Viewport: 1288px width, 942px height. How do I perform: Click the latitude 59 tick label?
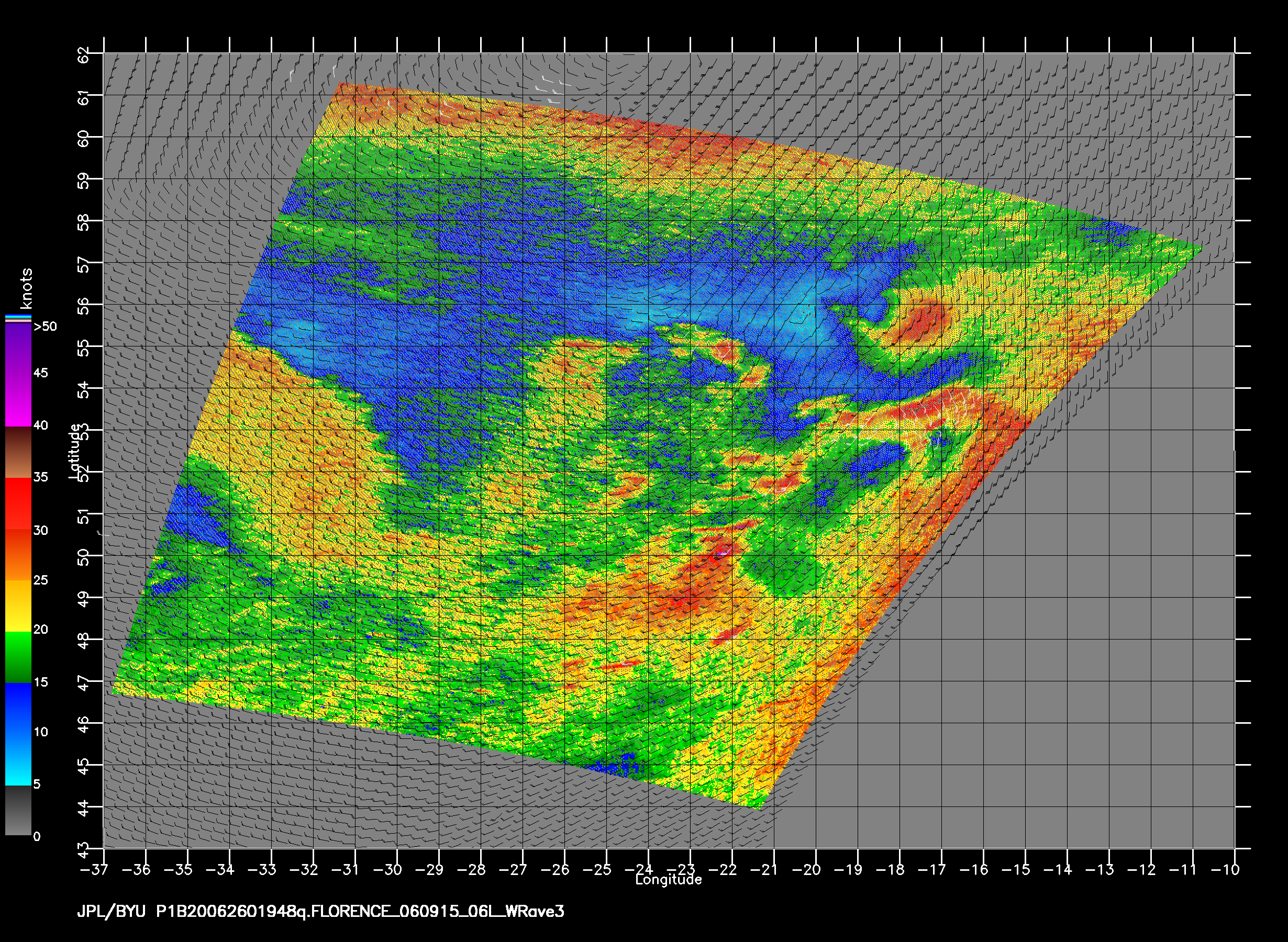coord(84,182)
